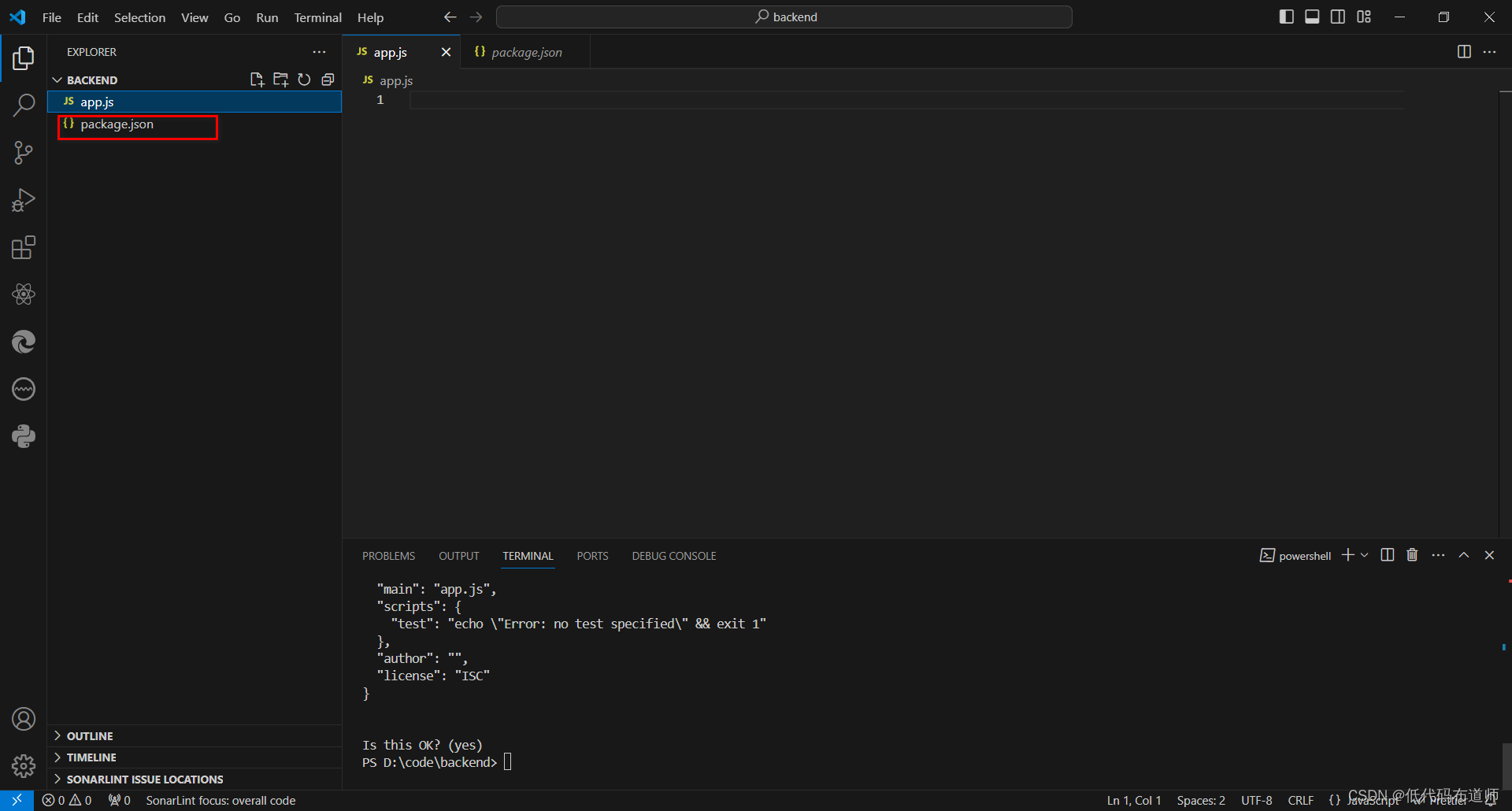Open the Explorer view in activity bar
Image resolution: width=1512 pixels, height=811 pixels.
(24, 58)
